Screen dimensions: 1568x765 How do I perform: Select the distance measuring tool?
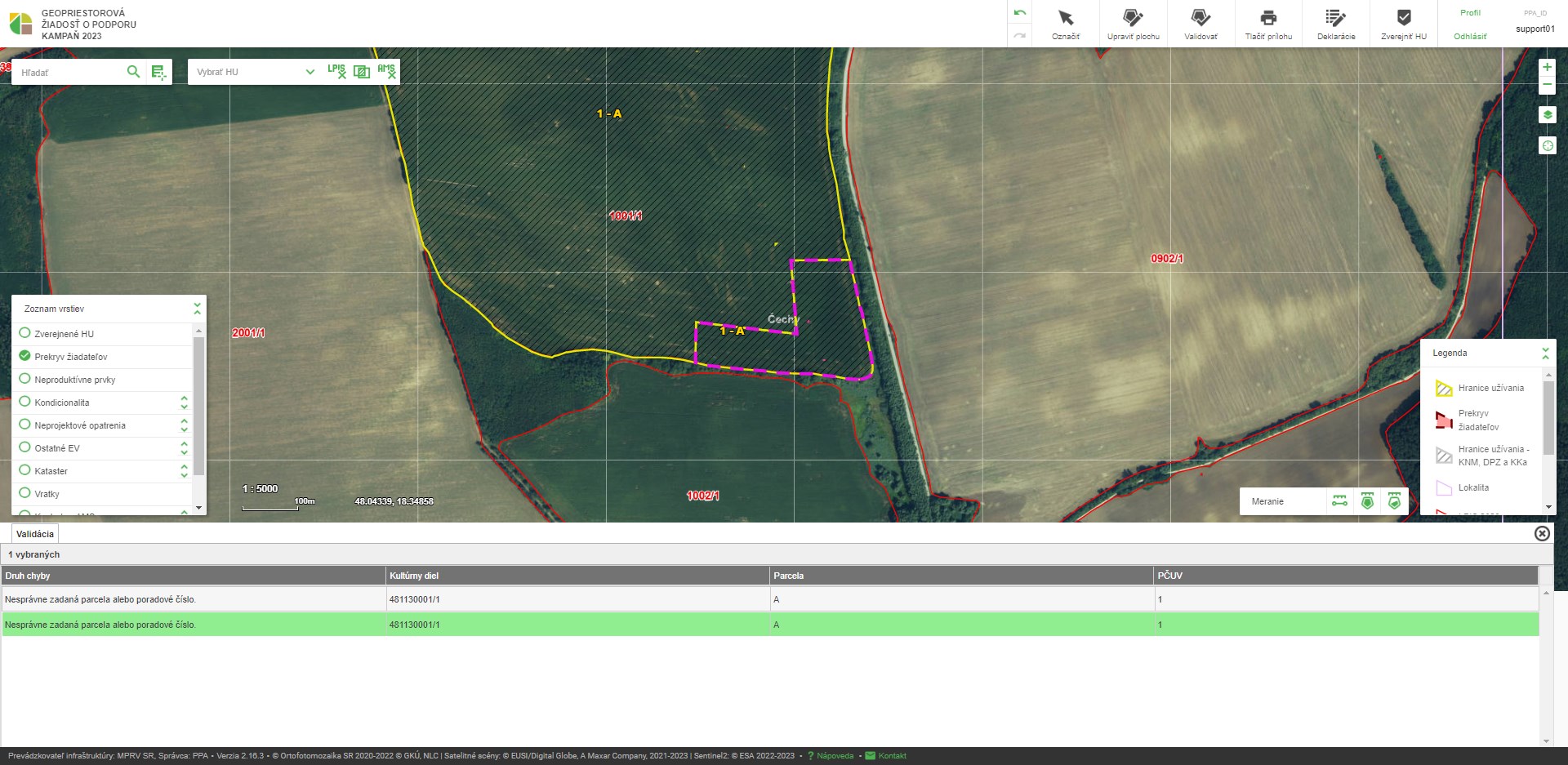point(1340,501)
